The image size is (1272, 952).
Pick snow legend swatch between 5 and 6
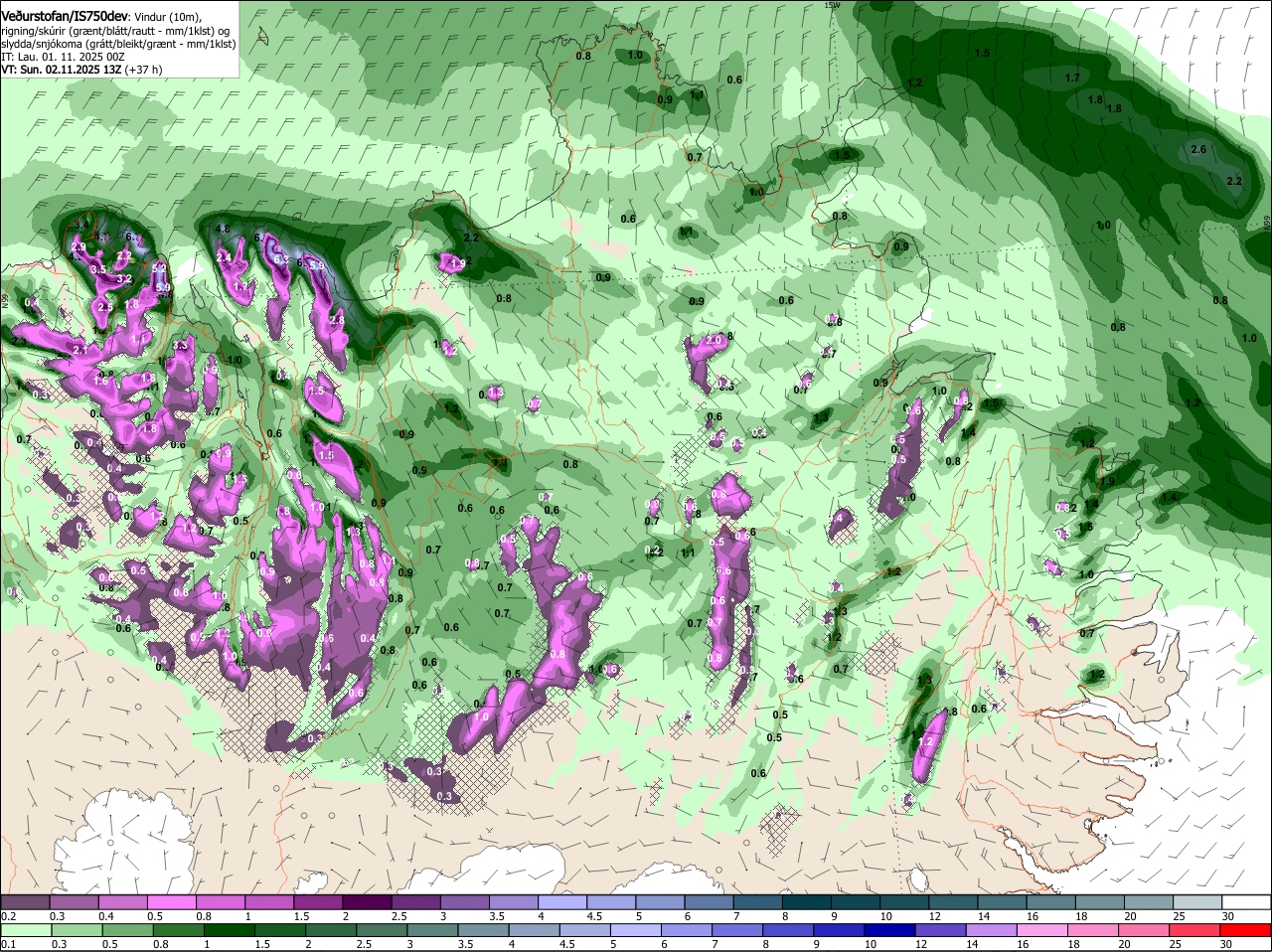pos(658,901)
